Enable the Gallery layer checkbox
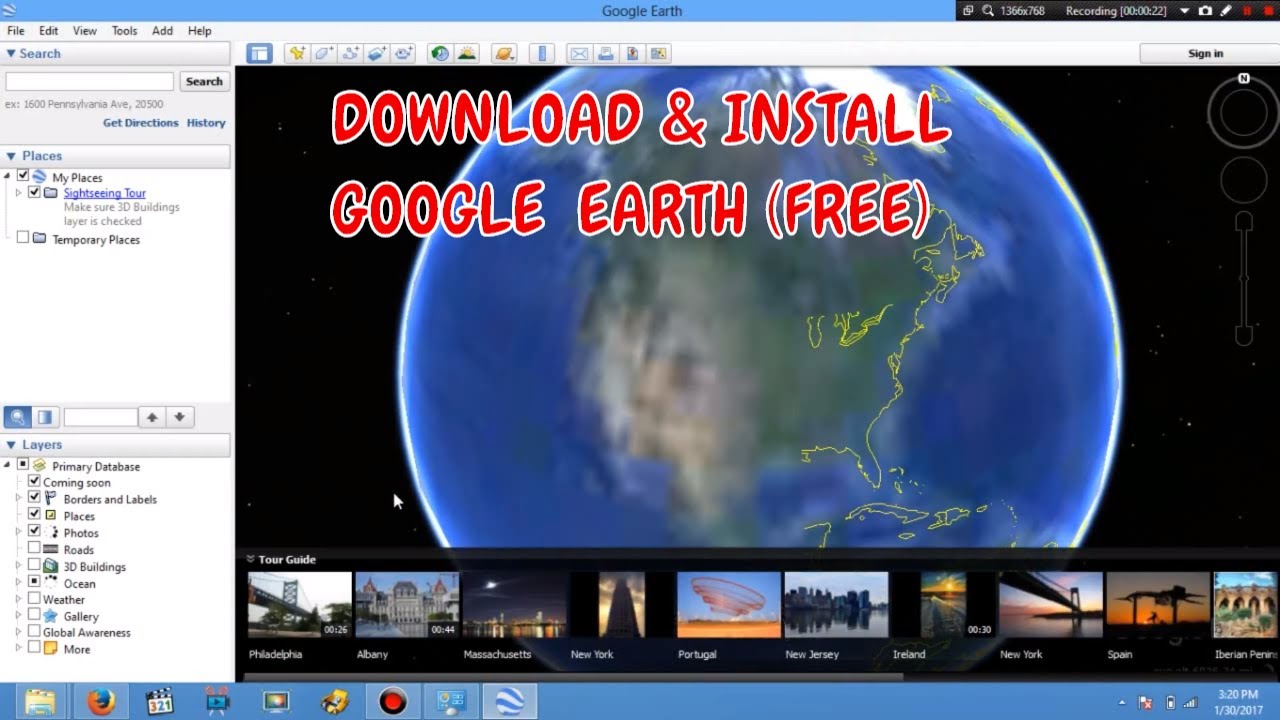 tap(35, 615)
